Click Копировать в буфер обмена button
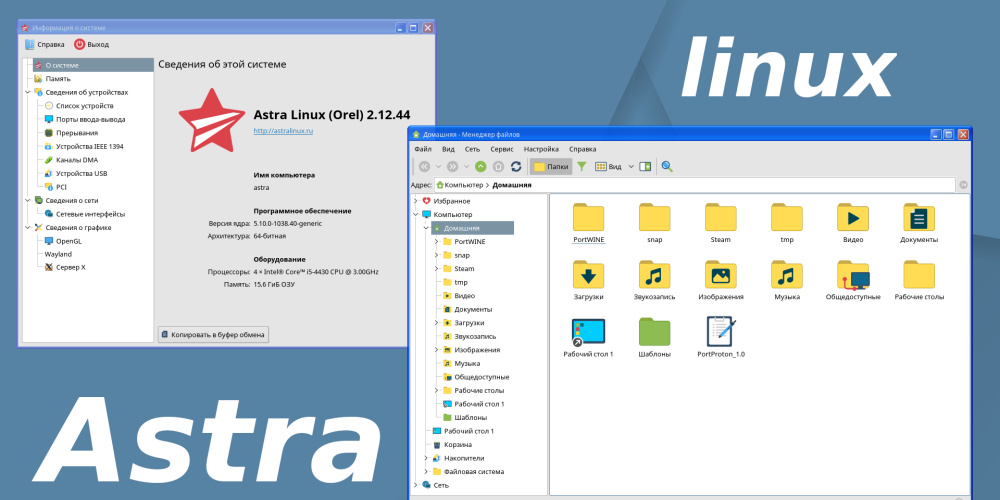 [214, 334]
